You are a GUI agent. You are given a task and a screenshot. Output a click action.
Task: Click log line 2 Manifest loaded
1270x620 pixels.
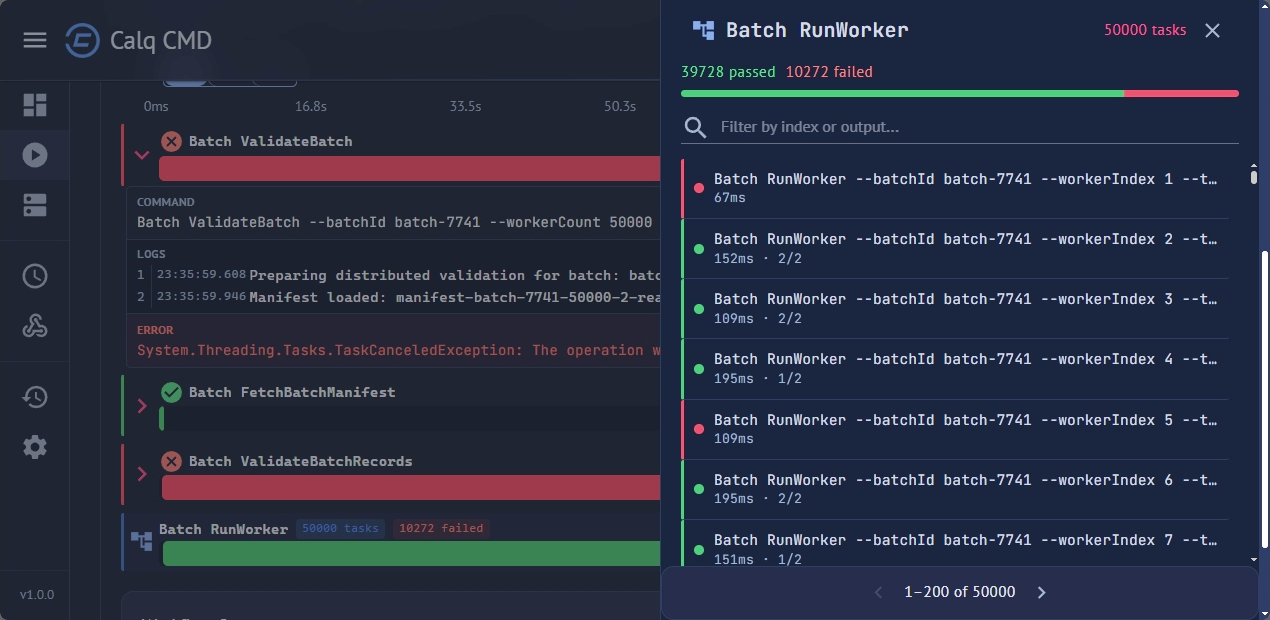pos(454,296)
